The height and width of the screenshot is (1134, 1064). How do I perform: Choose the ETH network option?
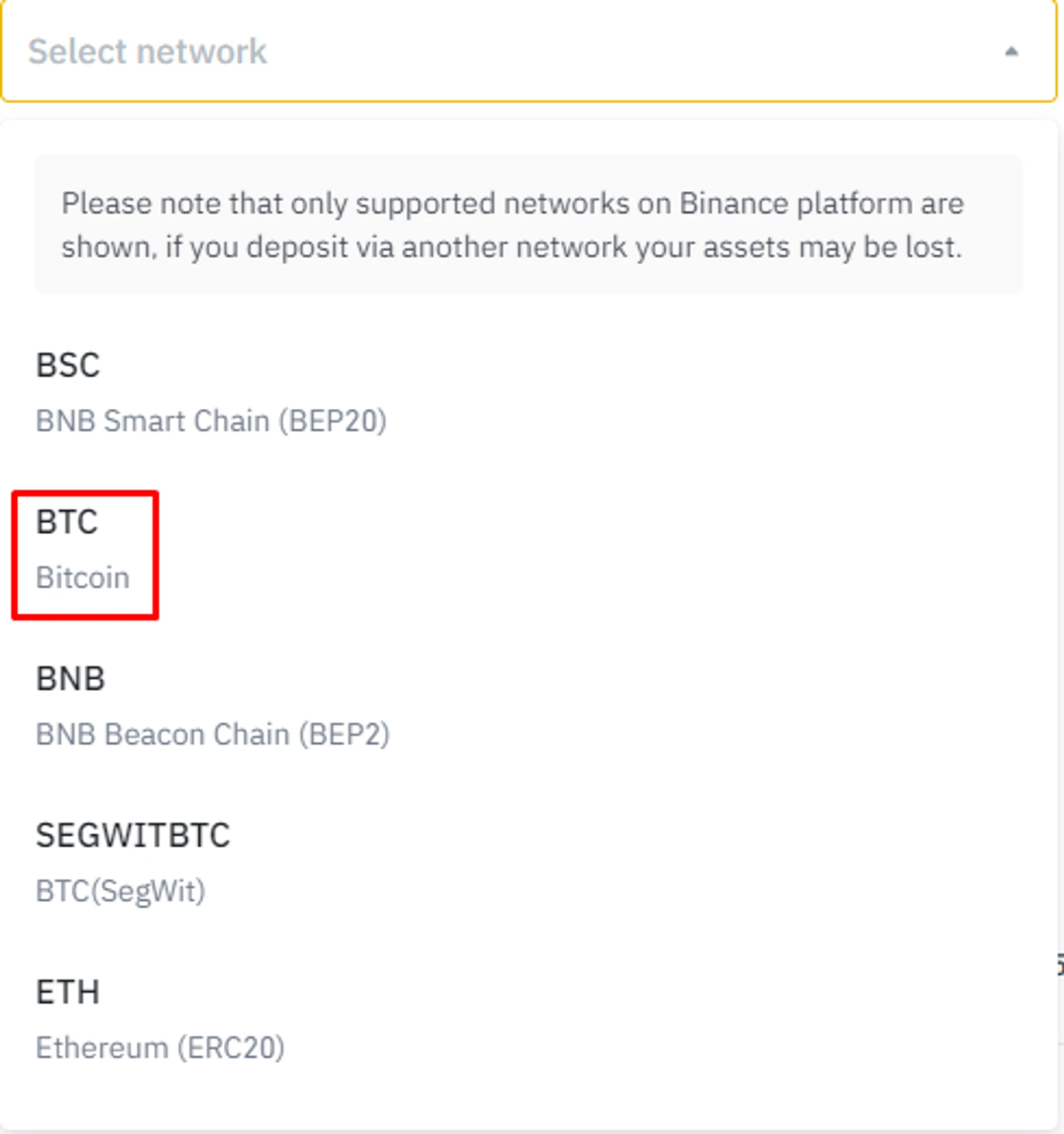click(68, 992)
